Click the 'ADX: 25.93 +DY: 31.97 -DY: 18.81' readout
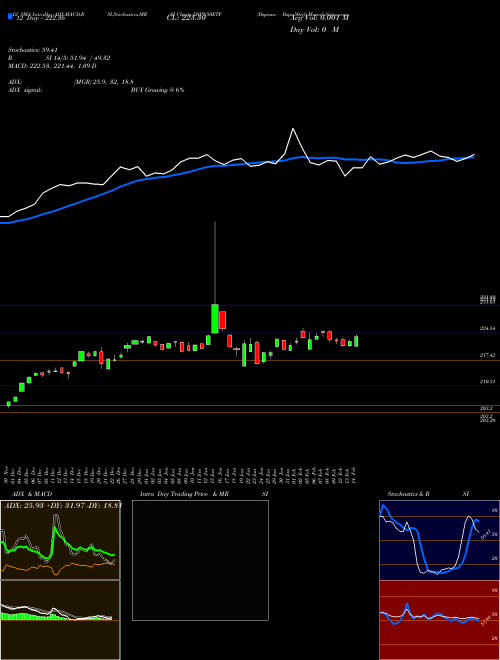This screenshot has height=660, width=500. pyautogui.click(x=63, y=505)
